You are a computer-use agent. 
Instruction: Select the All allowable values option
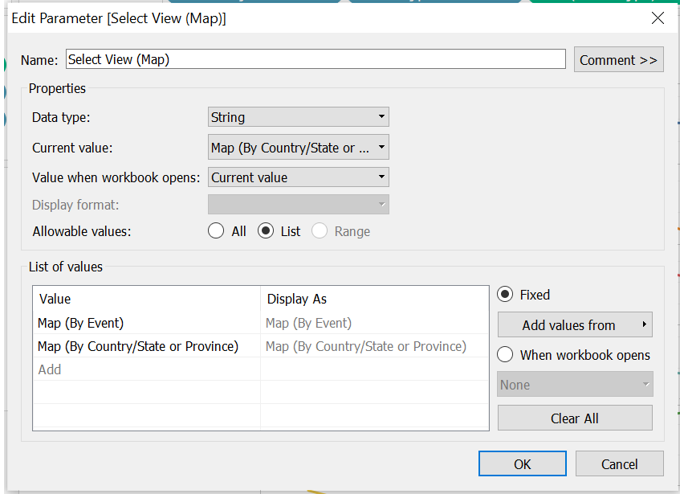click(x=216, y=231)
